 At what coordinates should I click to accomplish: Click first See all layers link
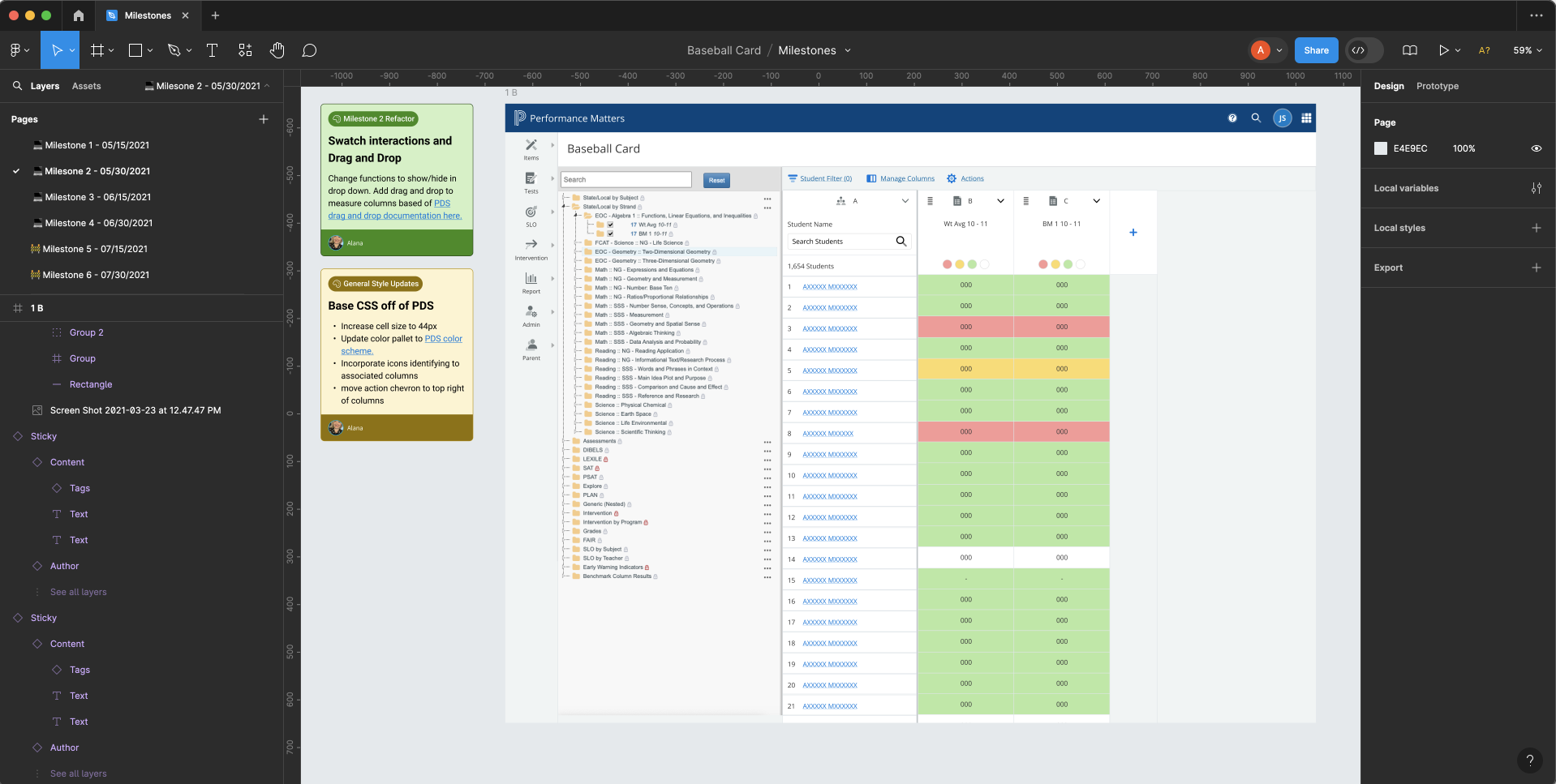(78, 592)
